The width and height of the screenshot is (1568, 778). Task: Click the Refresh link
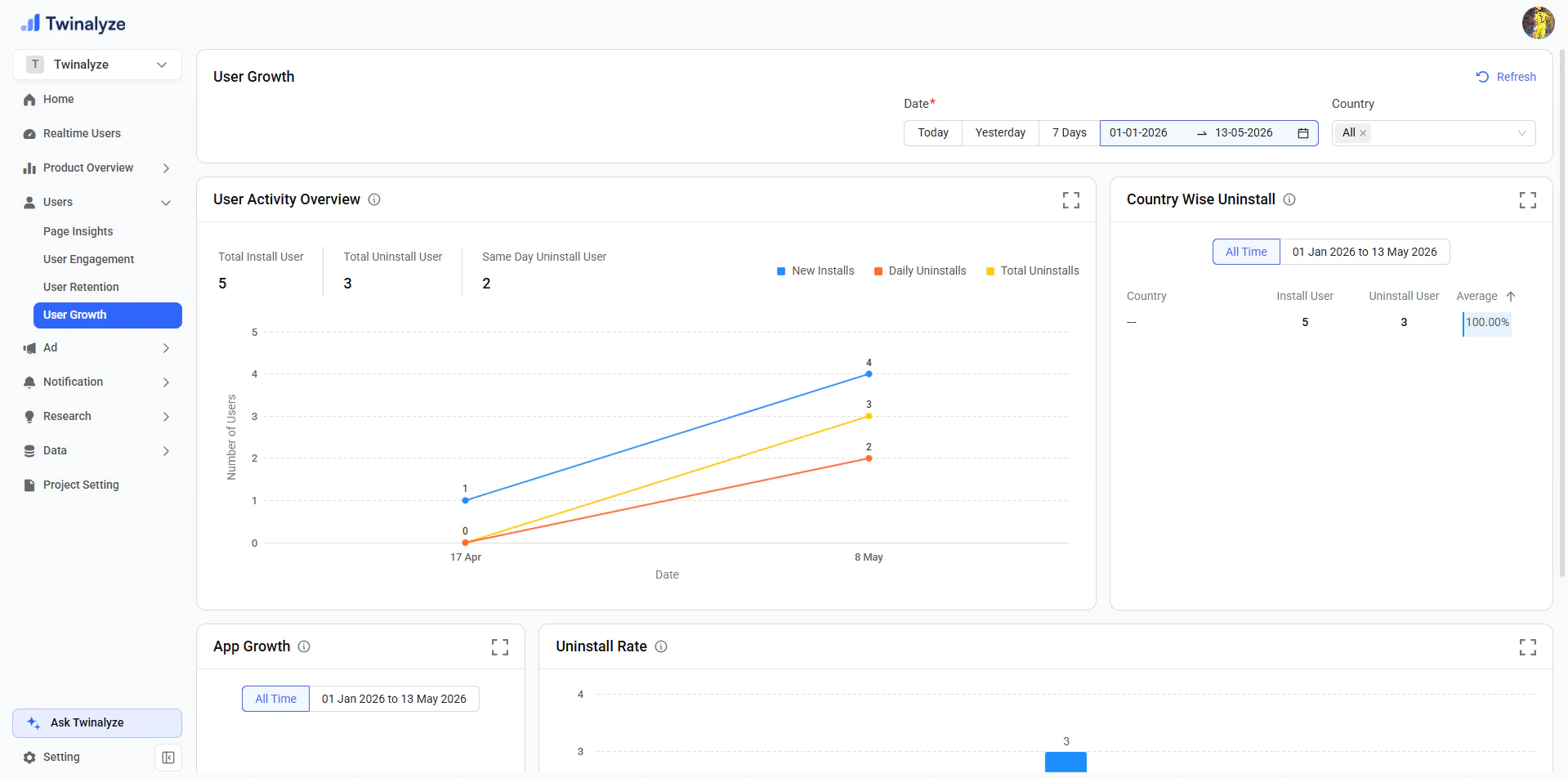[x=1506, y=77]
